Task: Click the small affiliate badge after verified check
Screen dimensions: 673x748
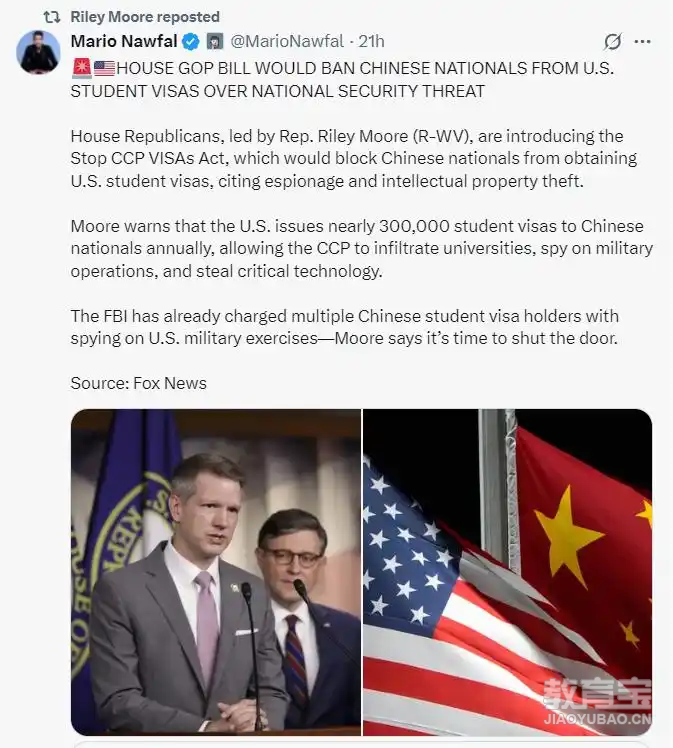Action: click(215, 42)
